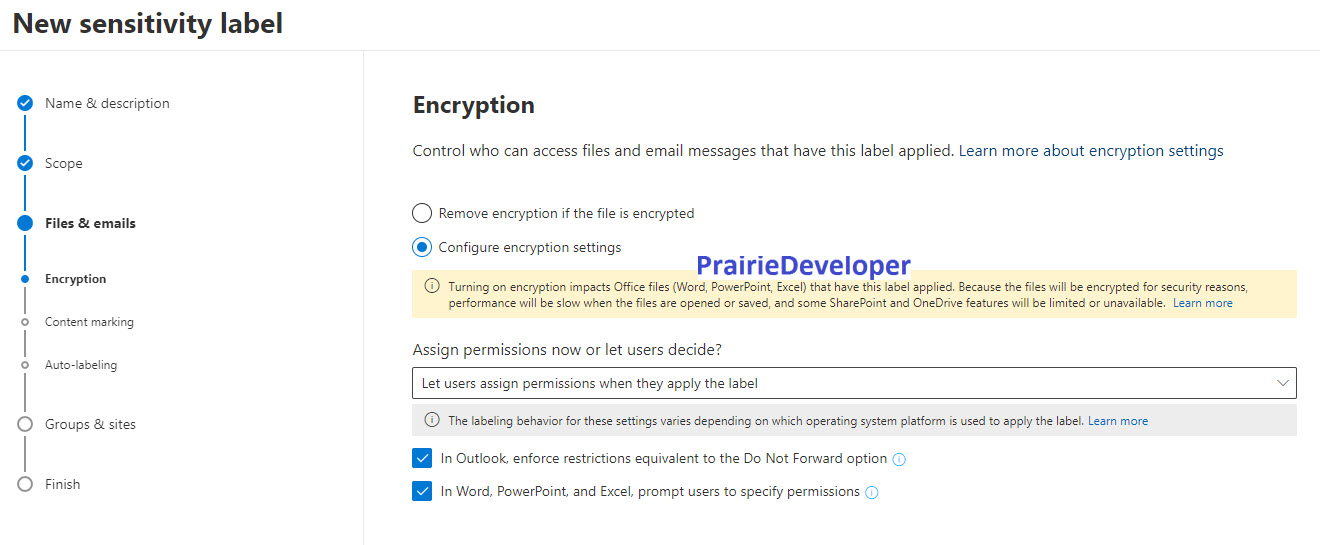Click Learn more link in labeling behavior notice
Image resolution: width=1320 pixels, height=545 pixels.
click(1118, 421)
